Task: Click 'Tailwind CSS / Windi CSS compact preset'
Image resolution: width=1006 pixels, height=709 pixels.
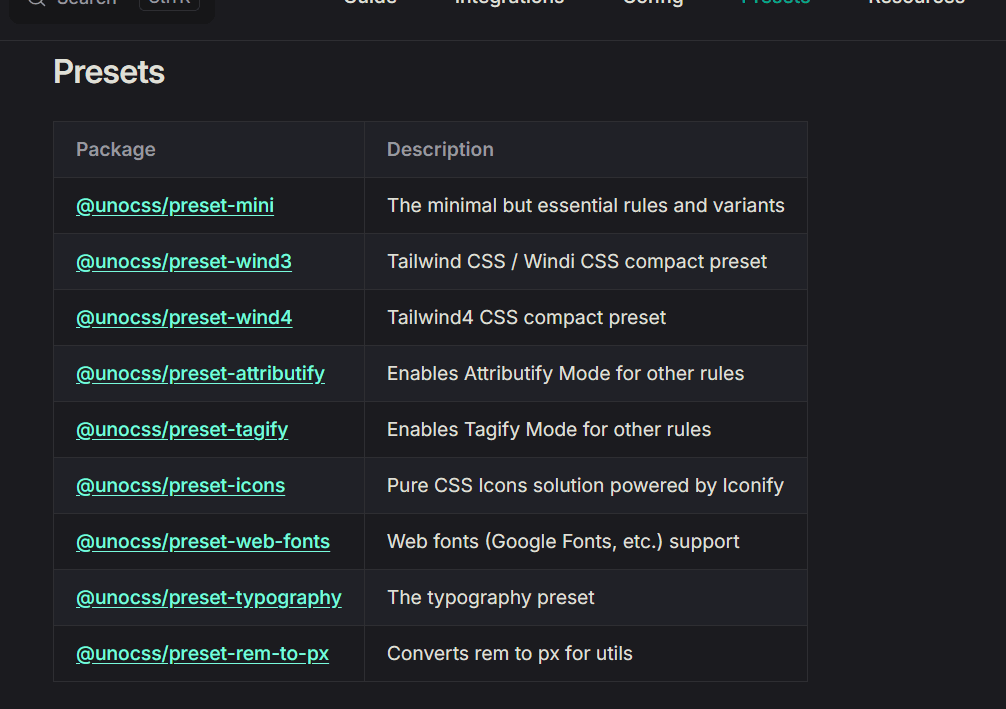Action: point(577,261)
